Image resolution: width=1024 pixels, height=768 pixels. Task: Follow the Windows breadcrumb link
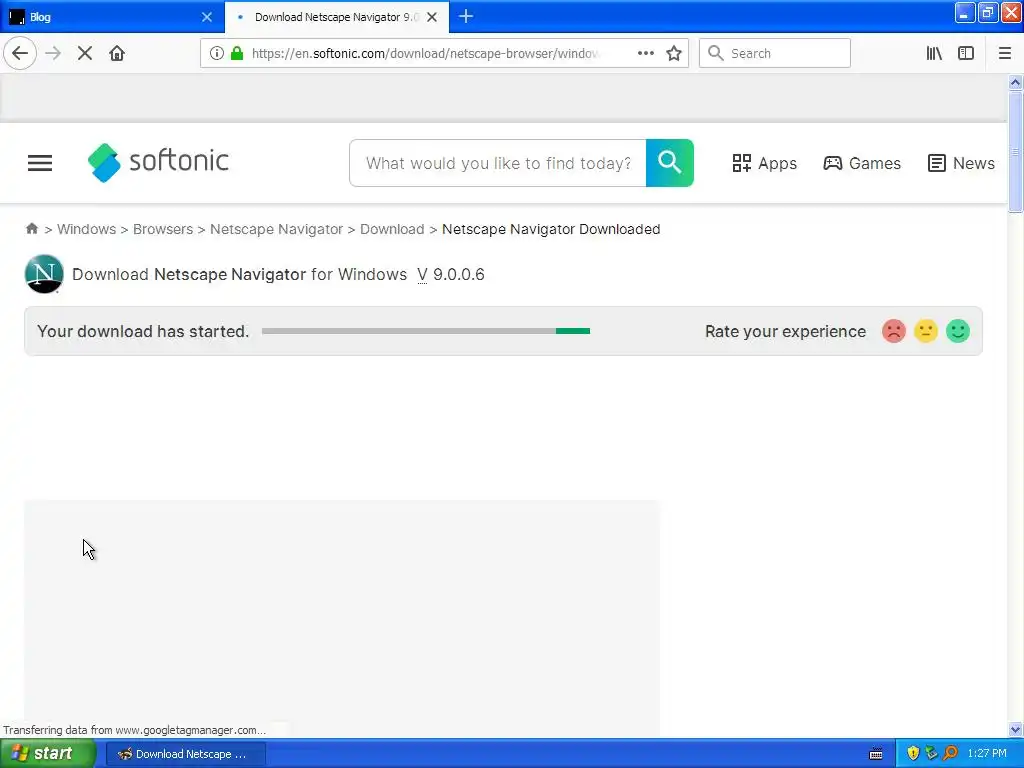[86, 229]
